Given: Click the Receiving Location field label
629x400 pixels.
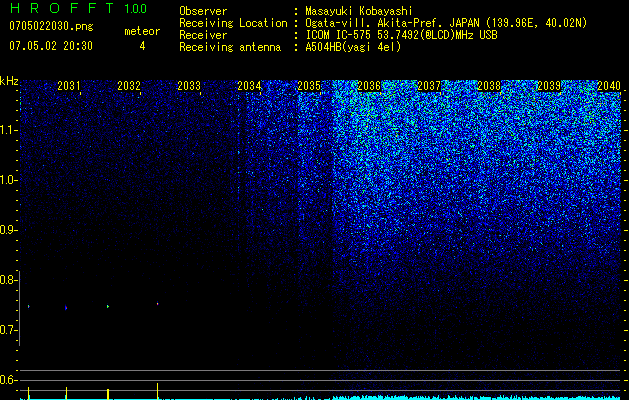Looking at the screenshot, I should [x=233, y=23].
